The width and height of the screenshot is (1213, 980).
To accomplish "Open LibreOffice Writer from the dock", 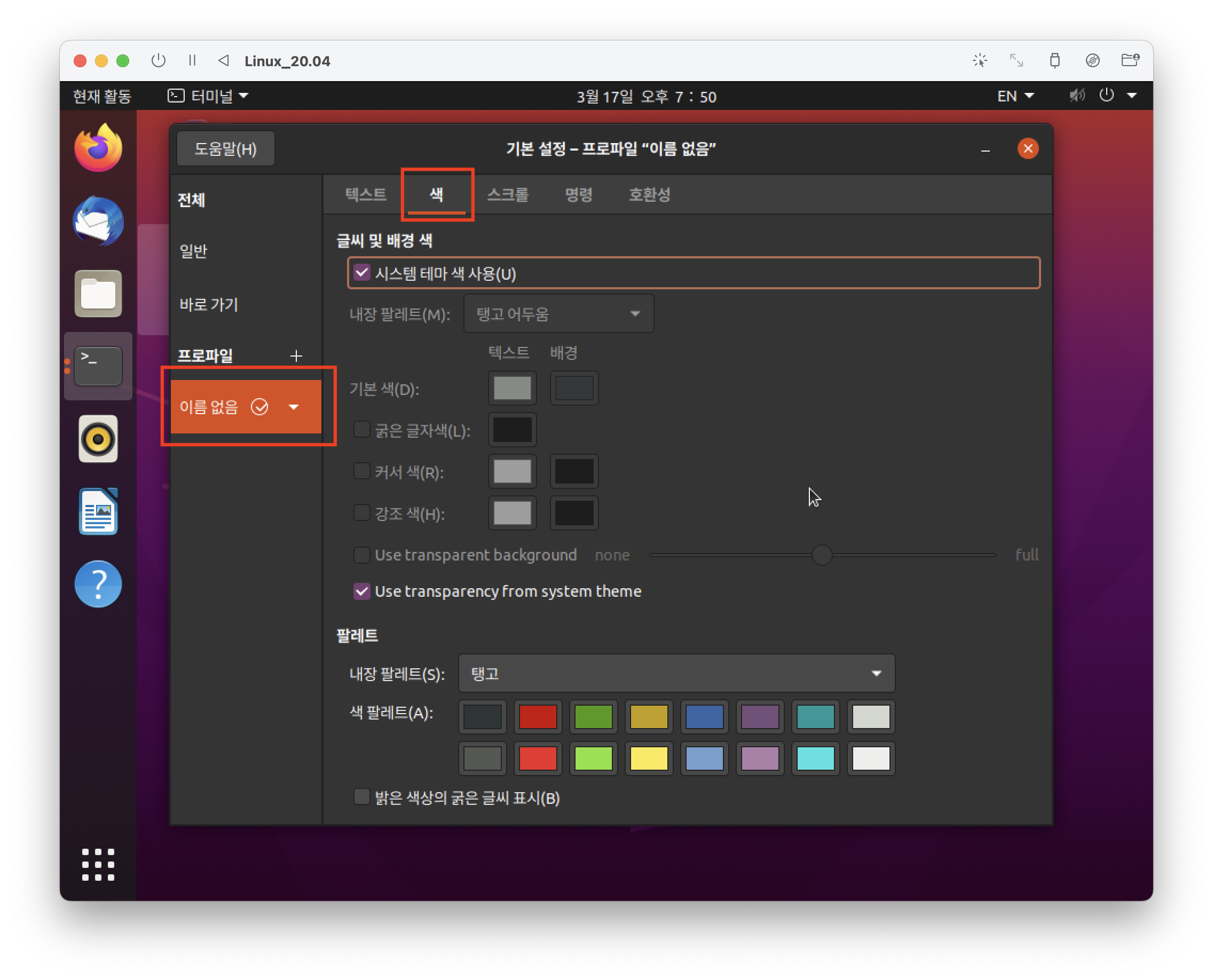I will [98, 511].
